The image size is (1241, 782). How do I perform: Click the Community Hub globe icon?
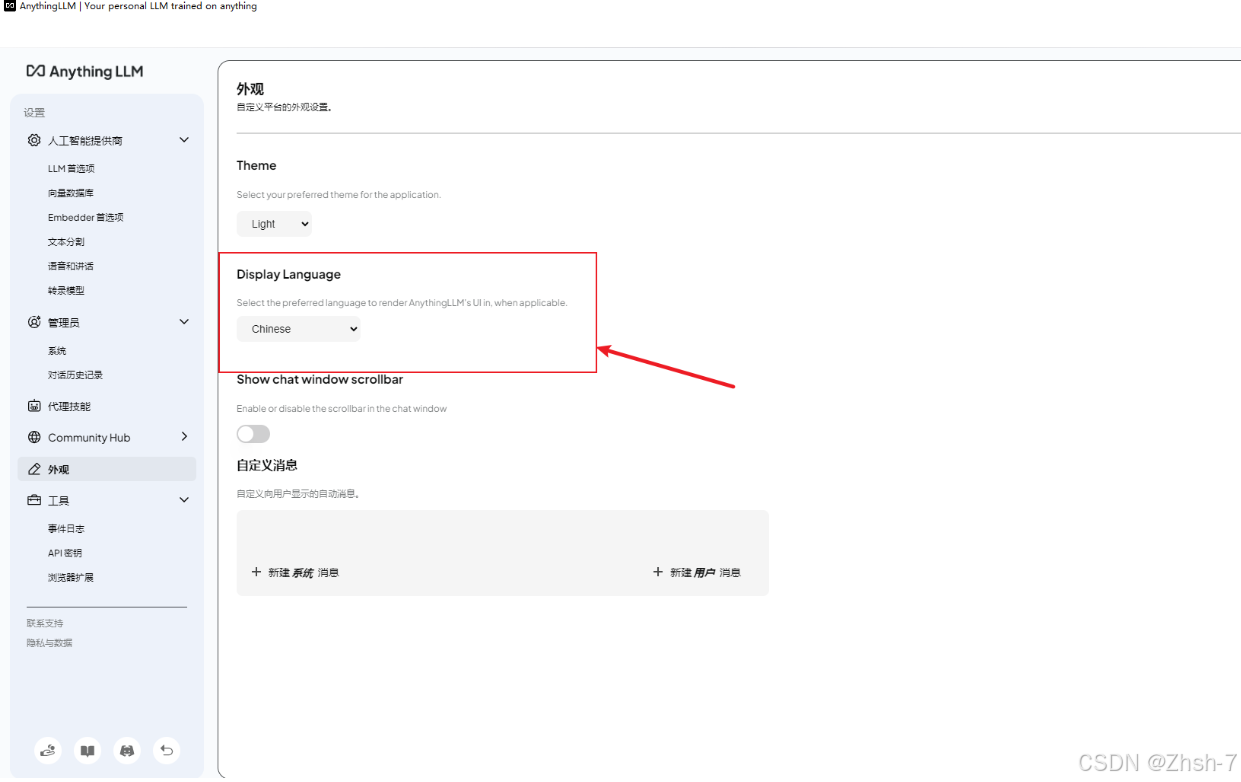click(x=35, y=437)
